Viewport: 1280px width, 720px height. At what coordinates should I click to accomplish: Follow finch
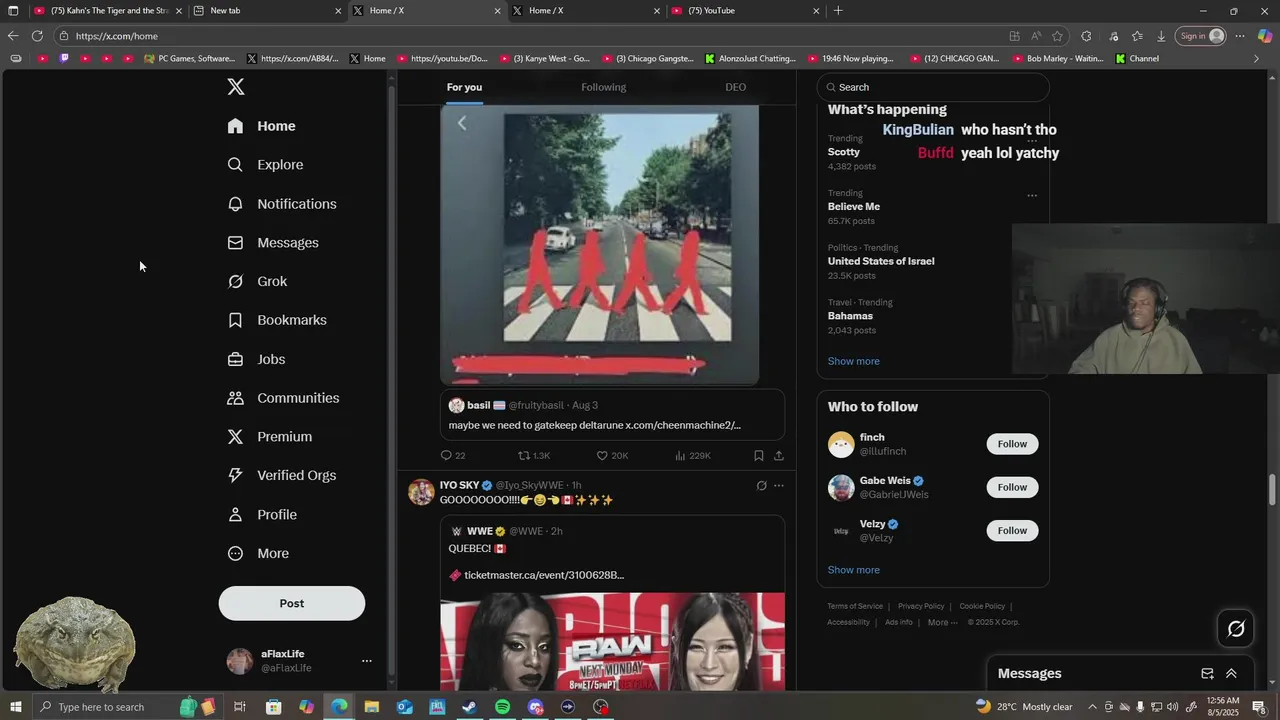[1012, 444]
